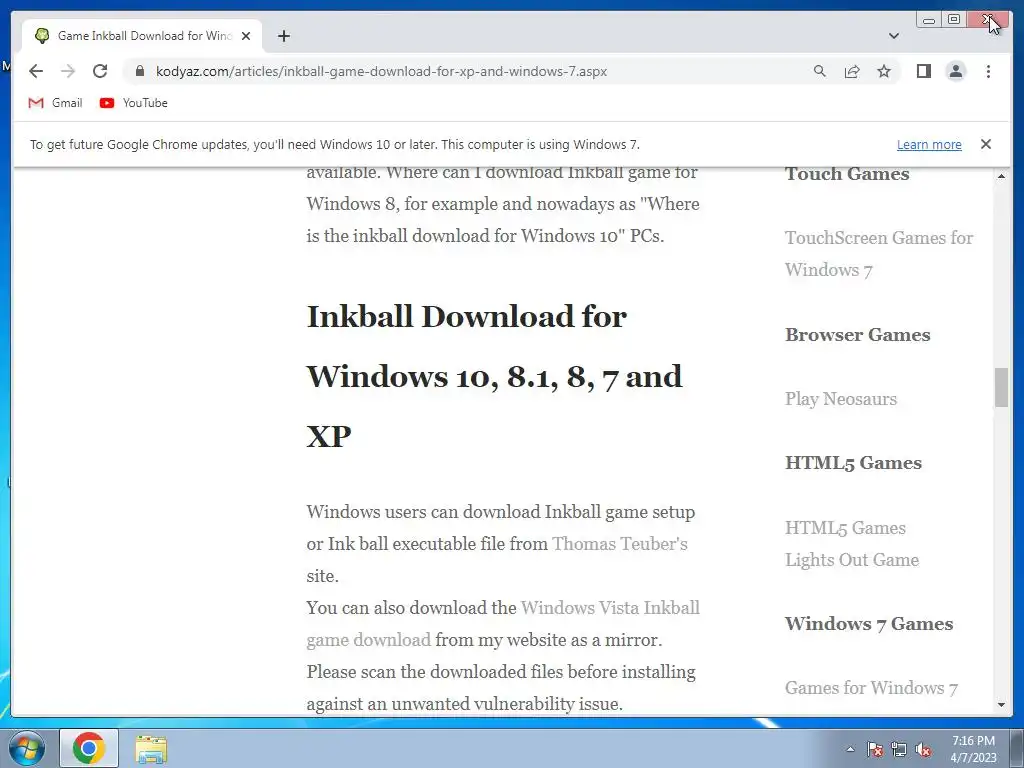Close the Game Inkball Download tab
This screenshot has width=1024, height=768.
point(246,36)
